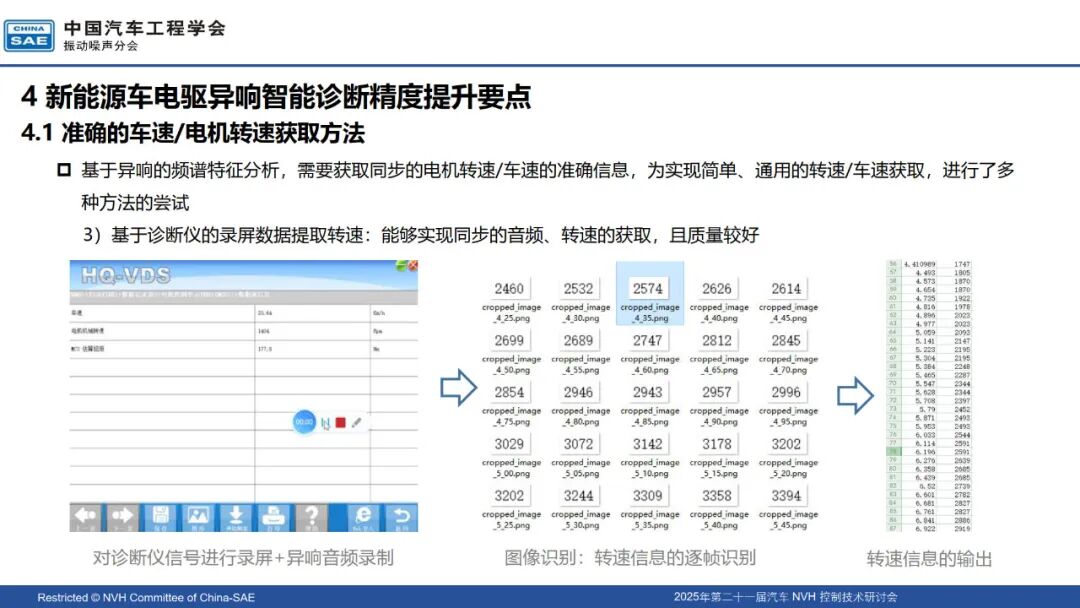The width and height of the screenshot is (1080, 608).
Task: Click the next-step right arrow in HQ-VDS toolbar
Action: 122,517
